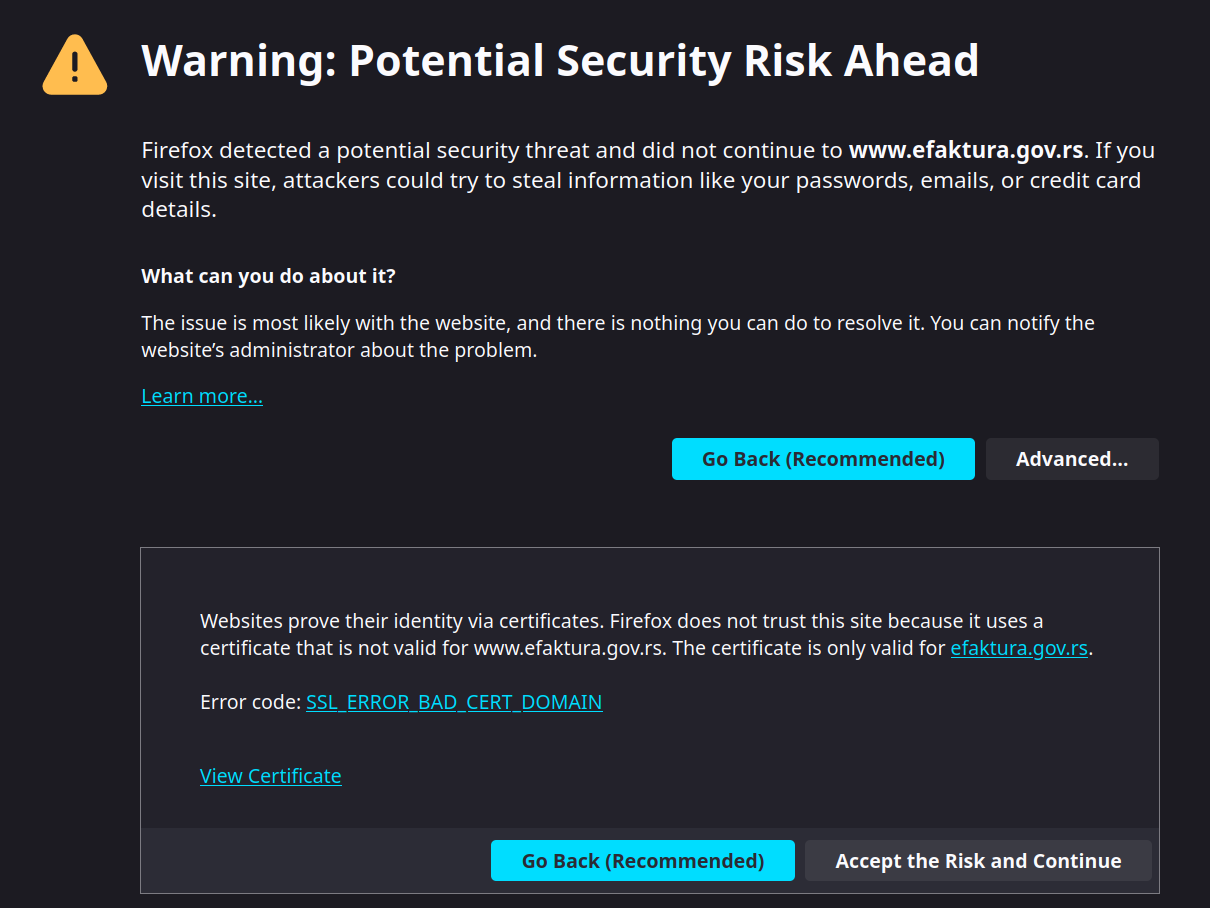Open the View Certificate link
Image resolution: width=1210 pixels, height=908 pixels.
point(271,776)
